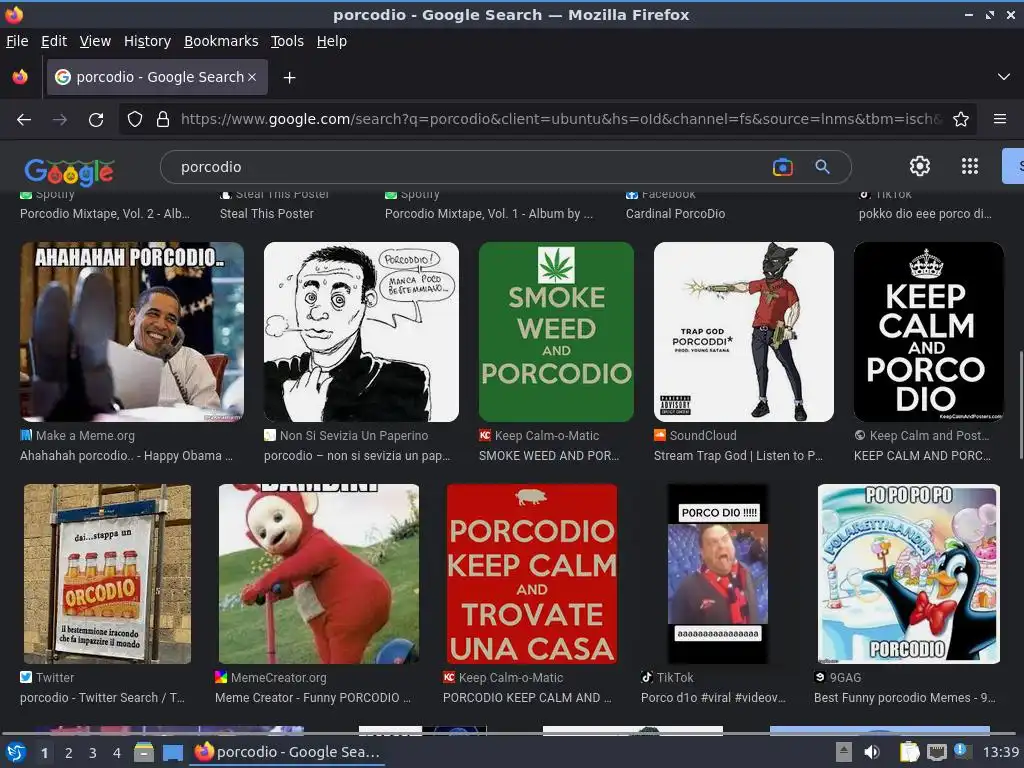The image size is (1024, 768).
Task: Switch to workspace 2
Action: point(69,753)
